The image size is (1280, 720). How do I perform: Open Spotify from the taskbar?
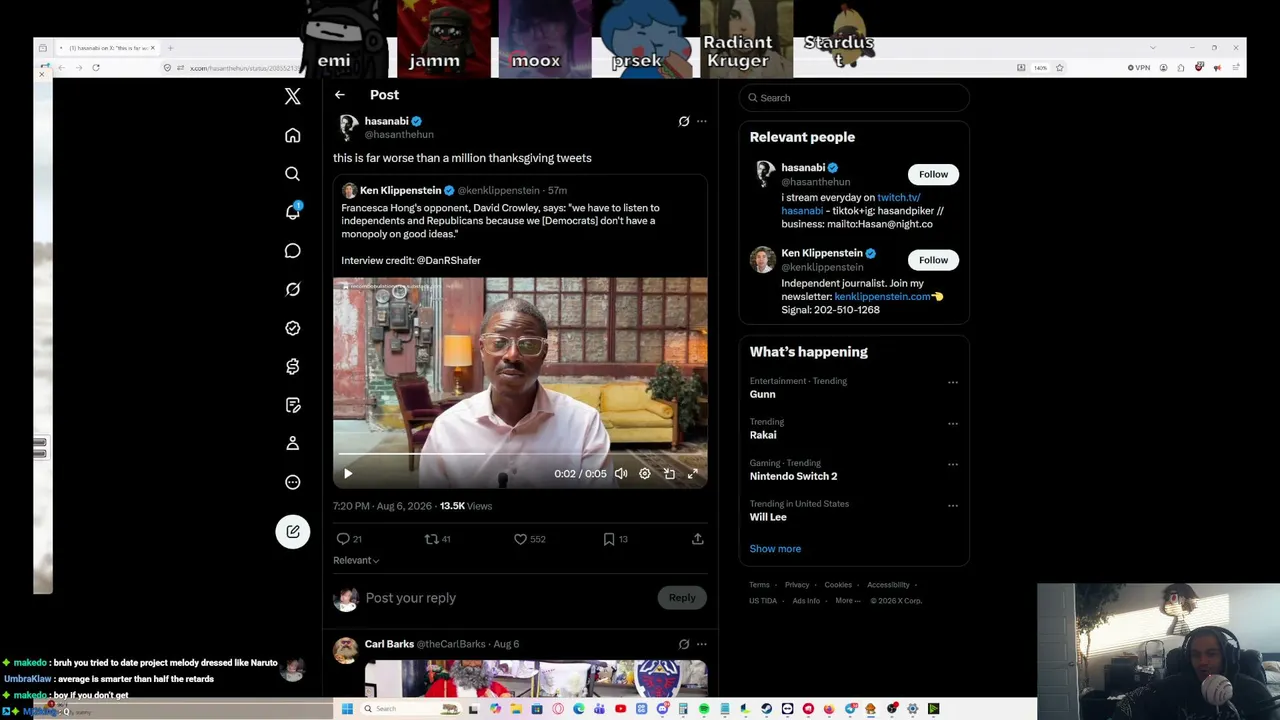click(x=704, y=709)
